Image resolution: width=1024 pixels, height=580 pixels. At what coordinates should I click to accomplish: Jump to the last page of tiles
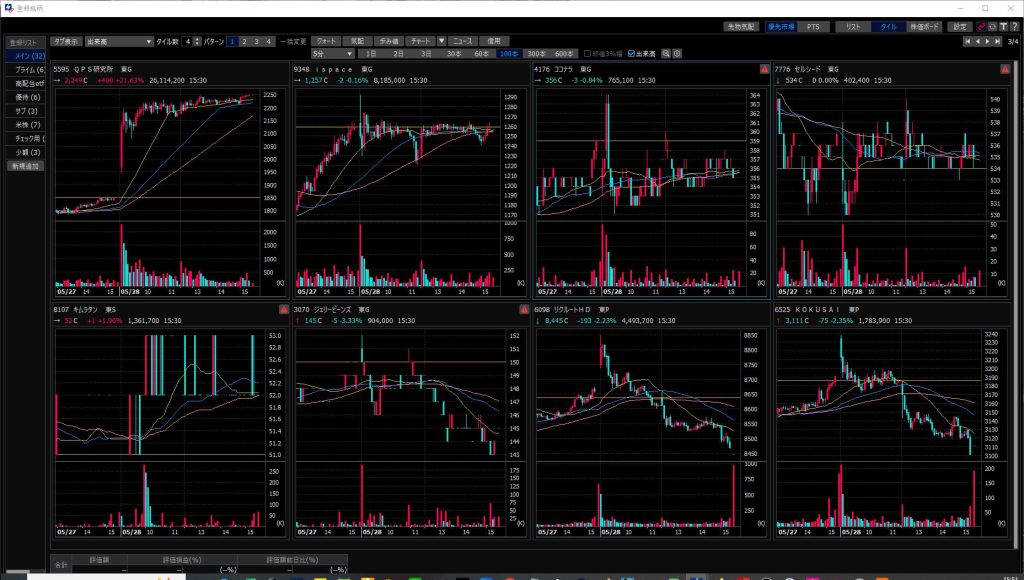997,41
